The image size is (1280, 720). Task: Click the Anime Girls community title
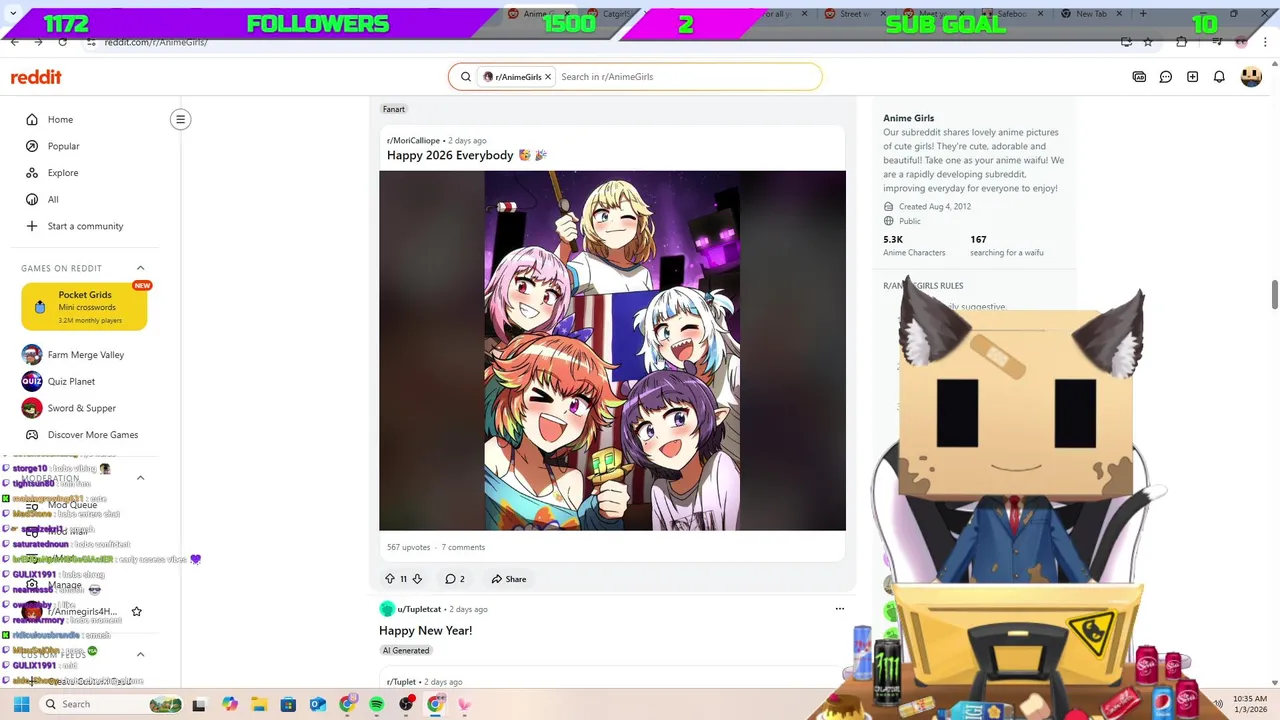click(x=908, y=118)
